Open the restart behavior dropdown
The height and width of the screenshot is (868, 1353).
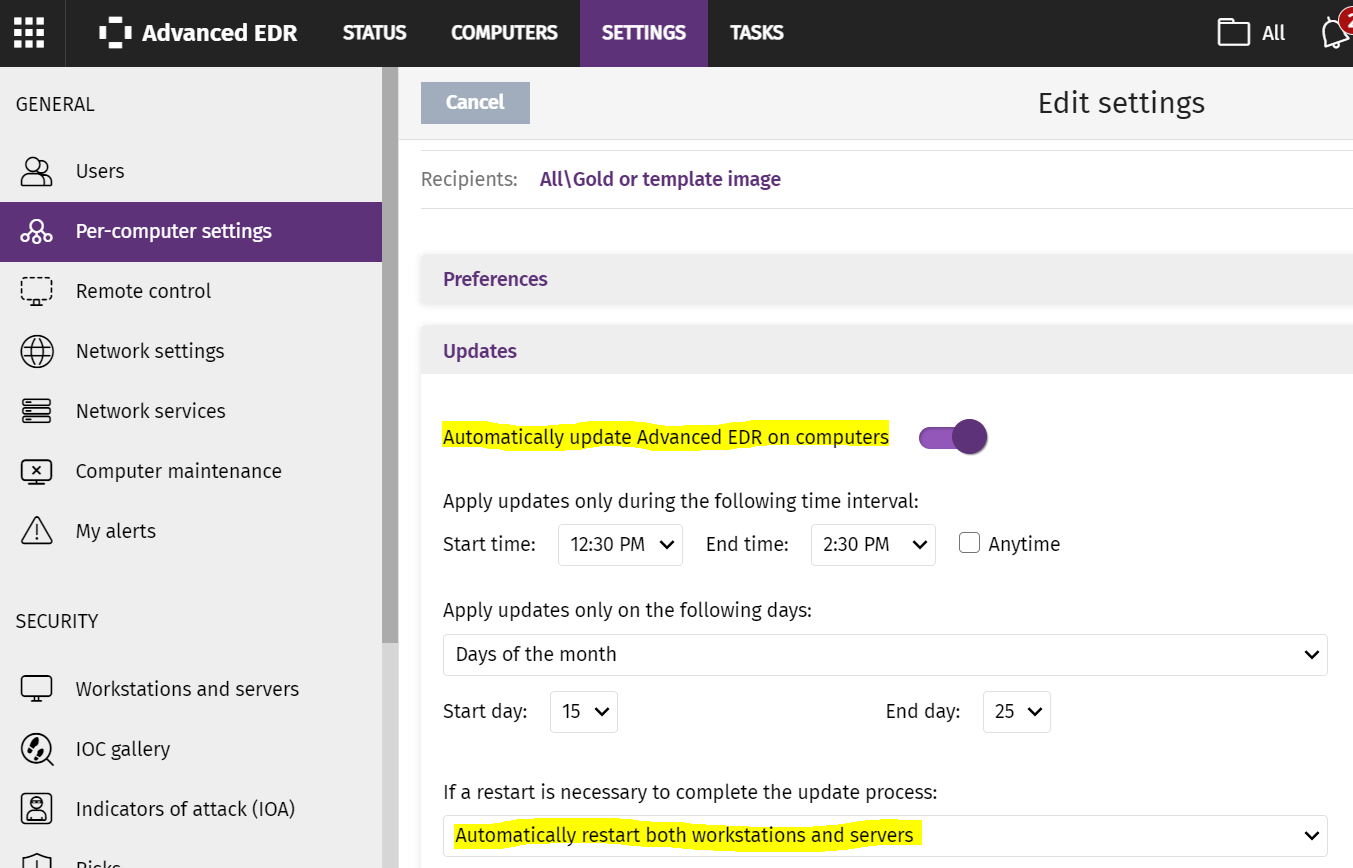(x=885, y=836)
